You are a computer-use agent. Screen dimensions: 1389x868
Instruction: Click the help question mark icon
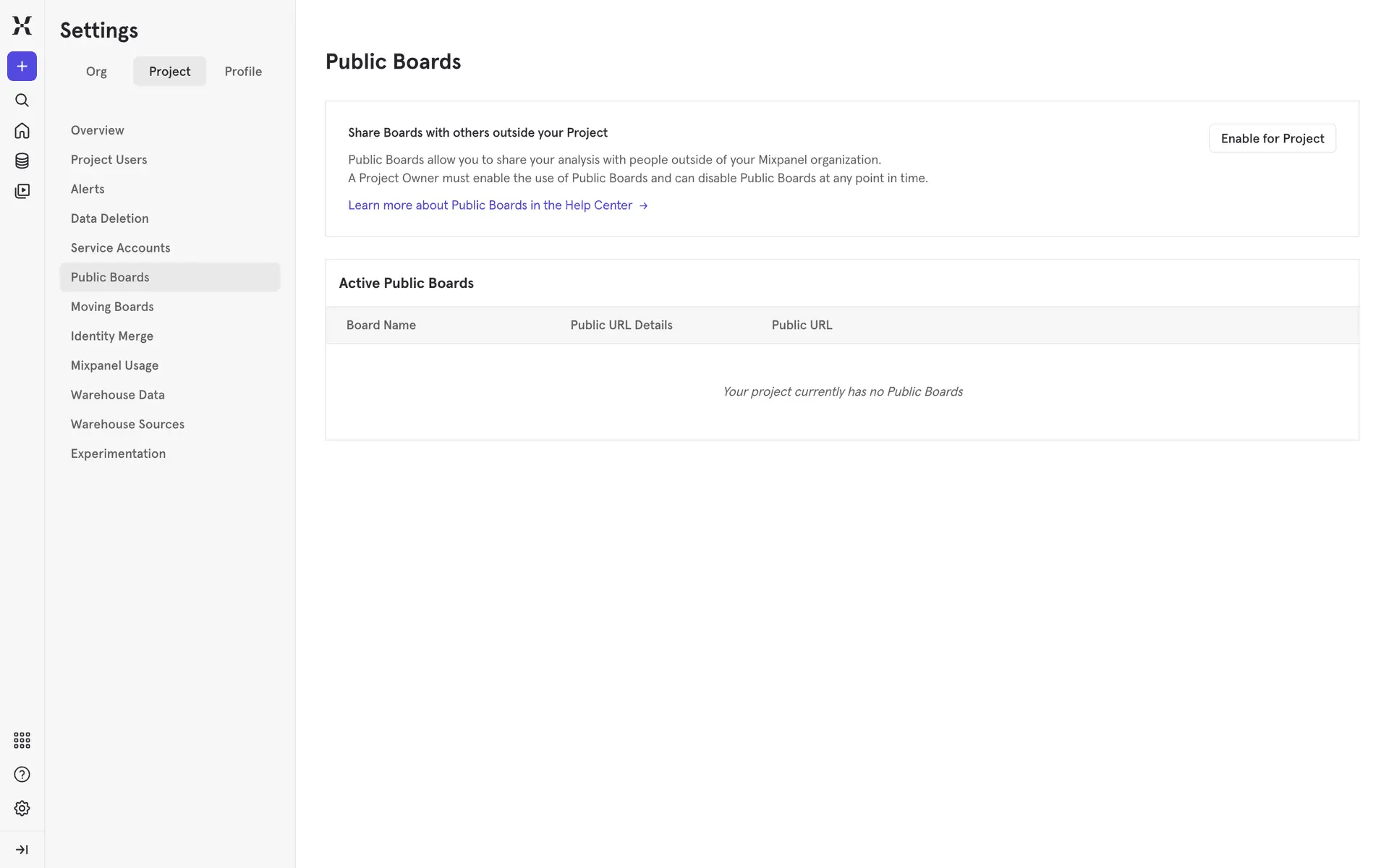point(22,775)
